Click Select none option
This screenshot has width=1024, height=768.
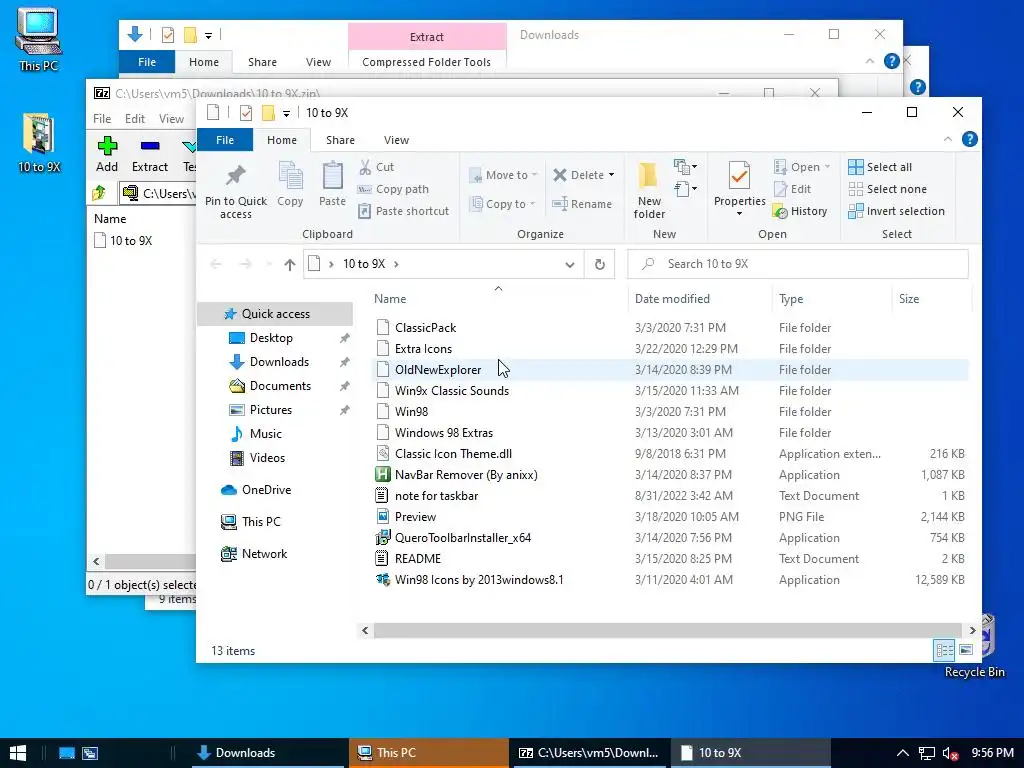887,189
